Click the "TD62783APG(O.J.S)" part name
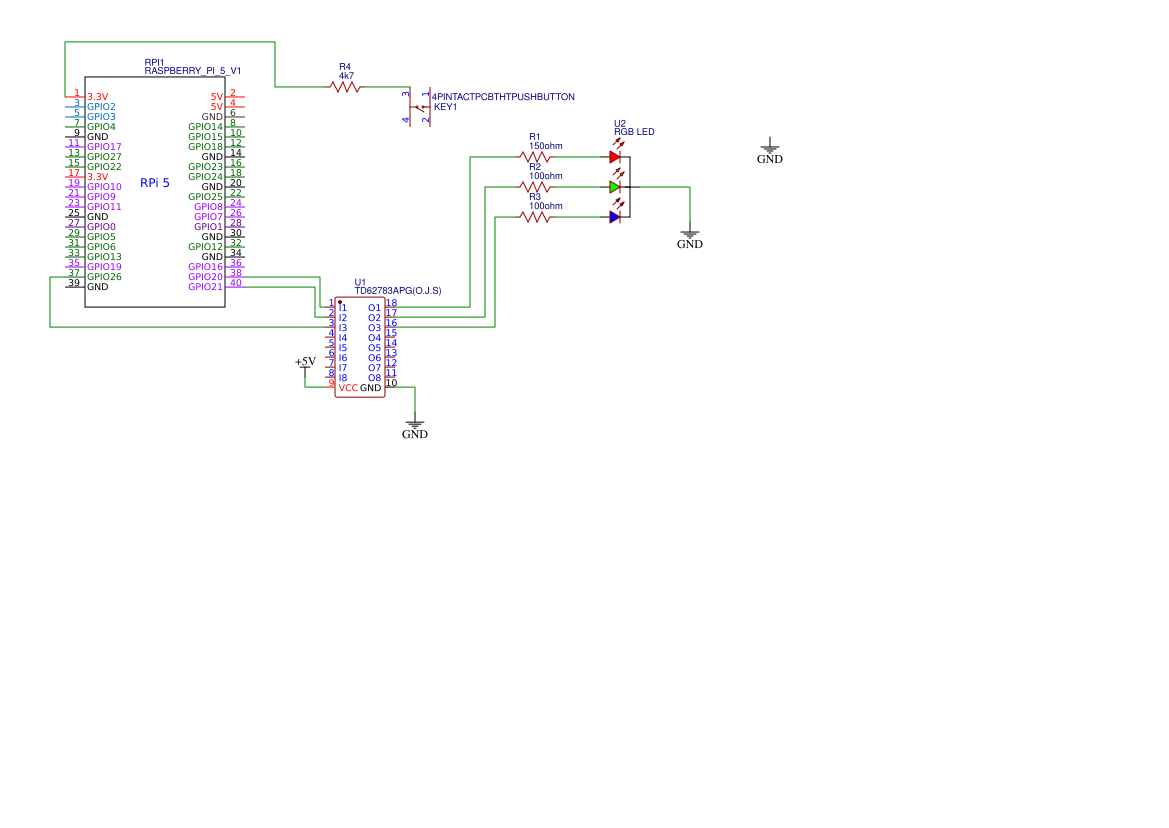Screen dimensions: 1169x828 pyautogui.click(x=398, y=291)
